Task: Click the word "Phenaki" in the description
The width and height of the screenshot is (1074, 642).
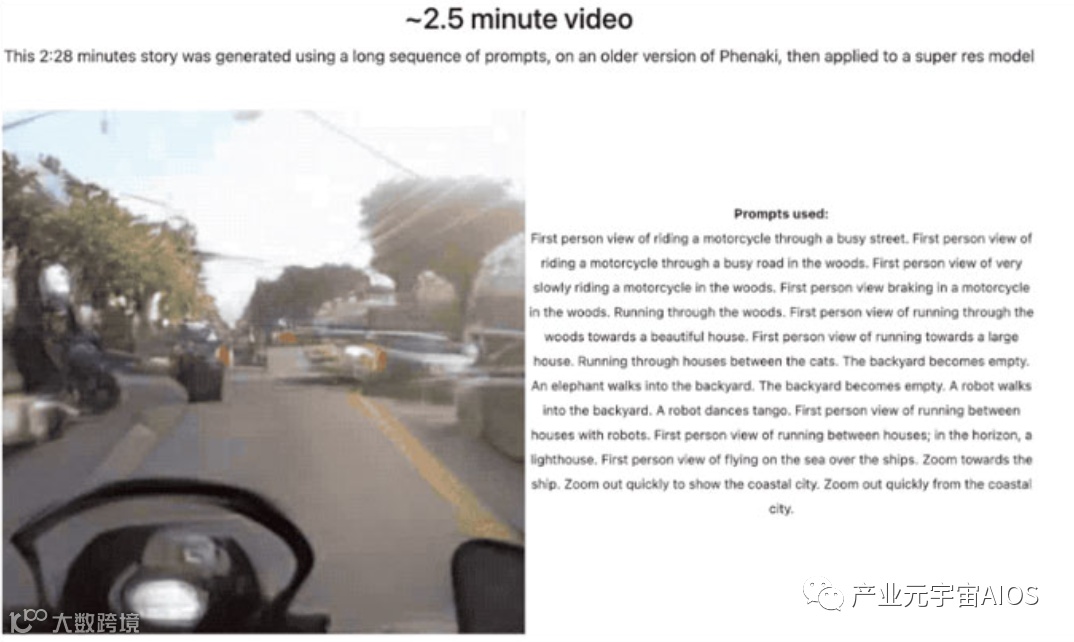Action: click(x=749, y=56)
